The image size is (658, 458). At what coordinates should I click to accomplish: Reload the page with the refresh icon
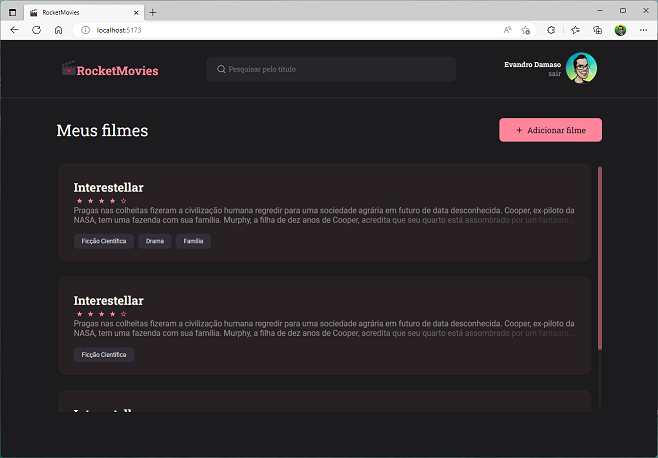point(37,30)
